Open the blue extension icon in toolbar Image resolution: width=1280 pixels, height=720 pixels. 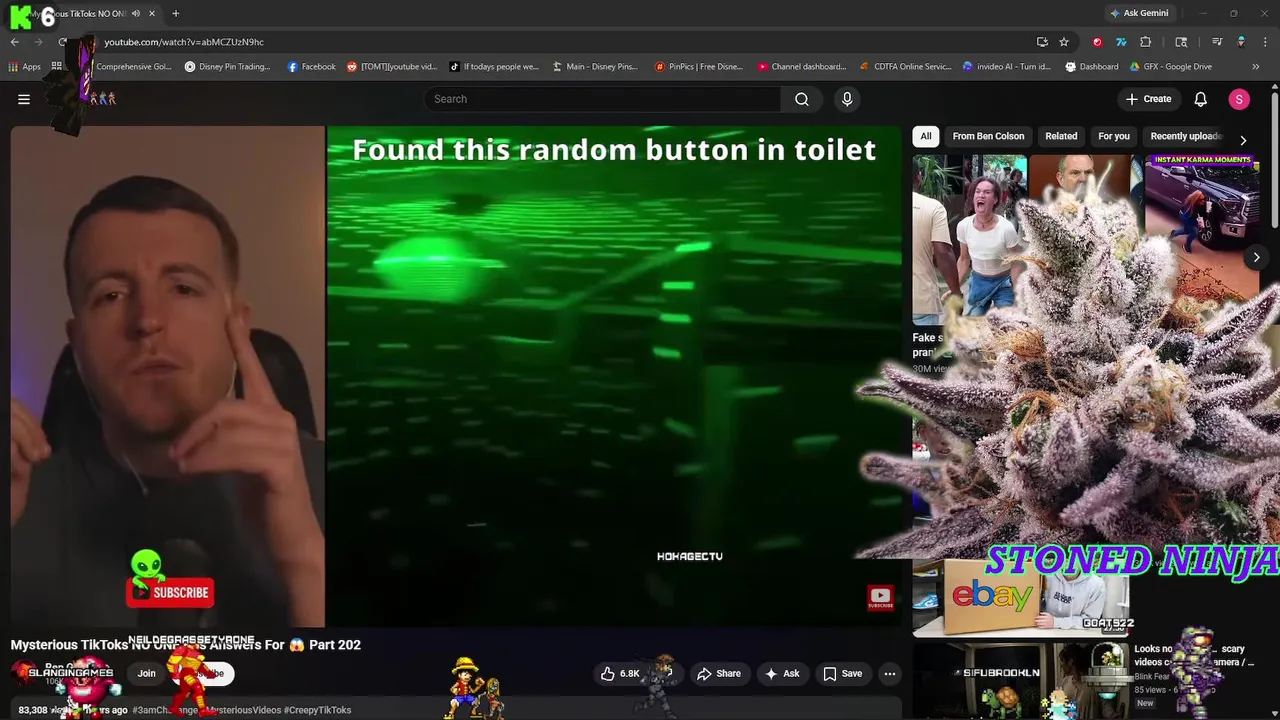1121,42
